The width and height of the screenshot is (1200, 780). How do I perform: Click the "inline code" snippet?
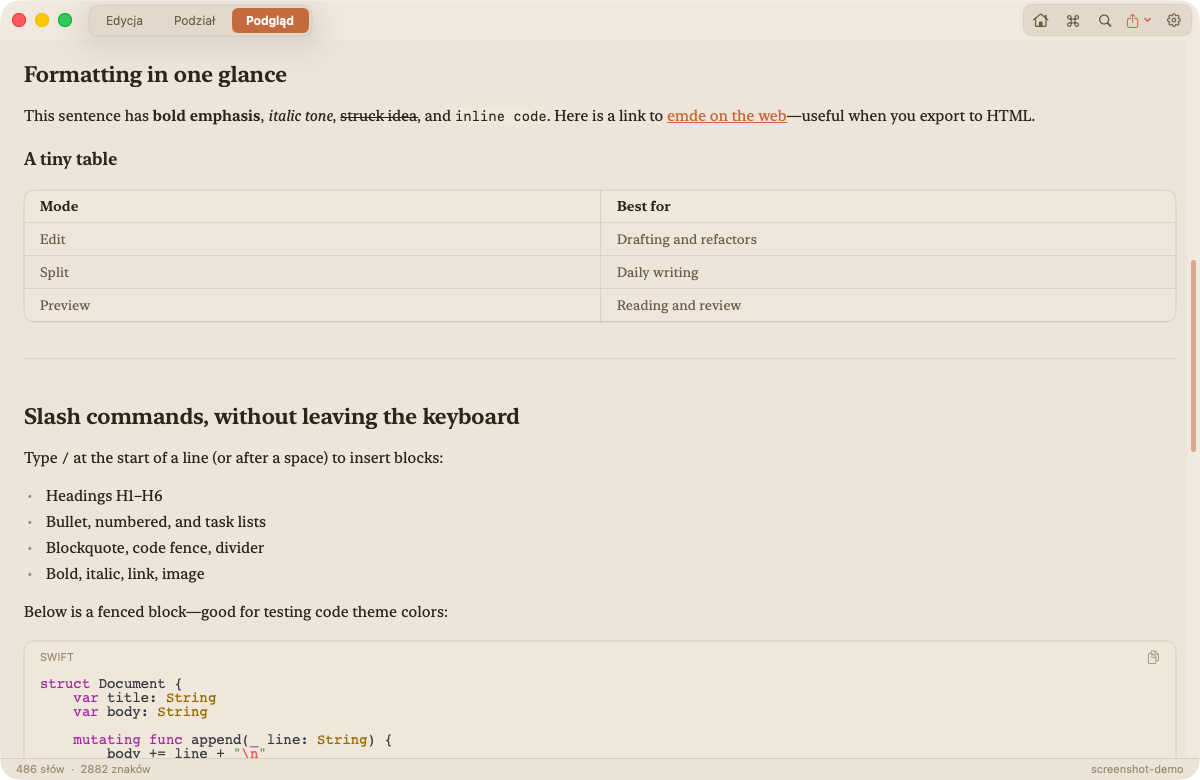coord(501,116)
